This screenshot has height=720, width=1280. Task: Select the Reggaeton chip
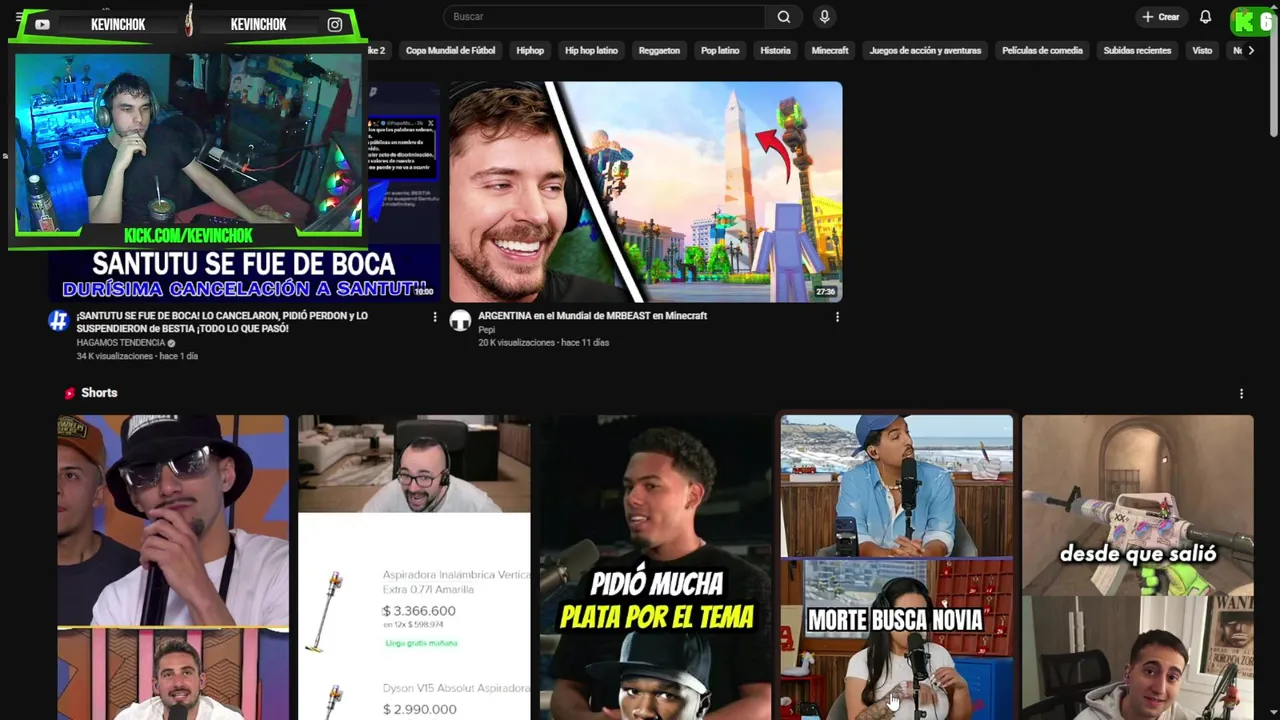(x=659, y=51)
